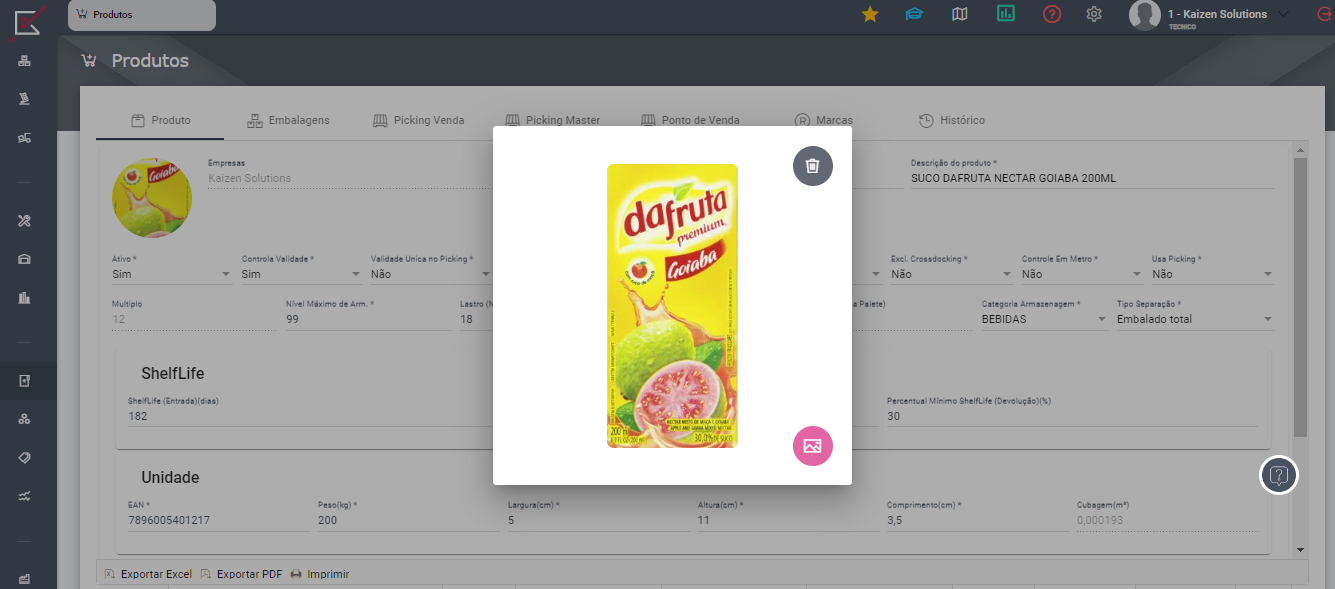Click the user avatar picture
This screenshot has height=589, width=1335.
point(1145,15)
